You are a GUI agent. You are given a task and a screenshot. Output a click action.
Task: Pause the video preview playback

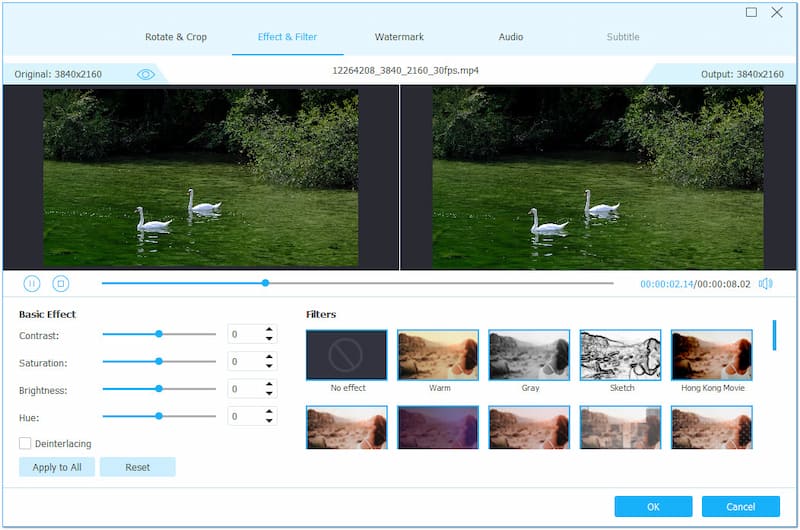(32, 284)
